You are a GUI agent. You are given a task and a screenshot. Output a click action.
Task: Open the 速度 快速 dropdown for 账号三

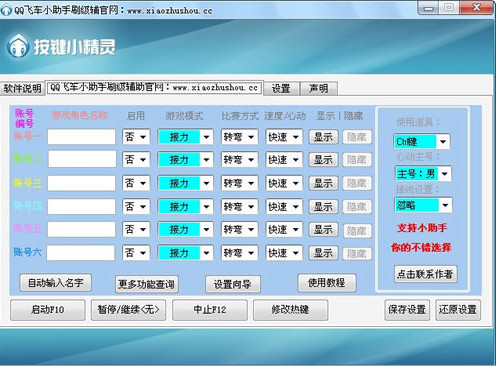tap(284, 183)
